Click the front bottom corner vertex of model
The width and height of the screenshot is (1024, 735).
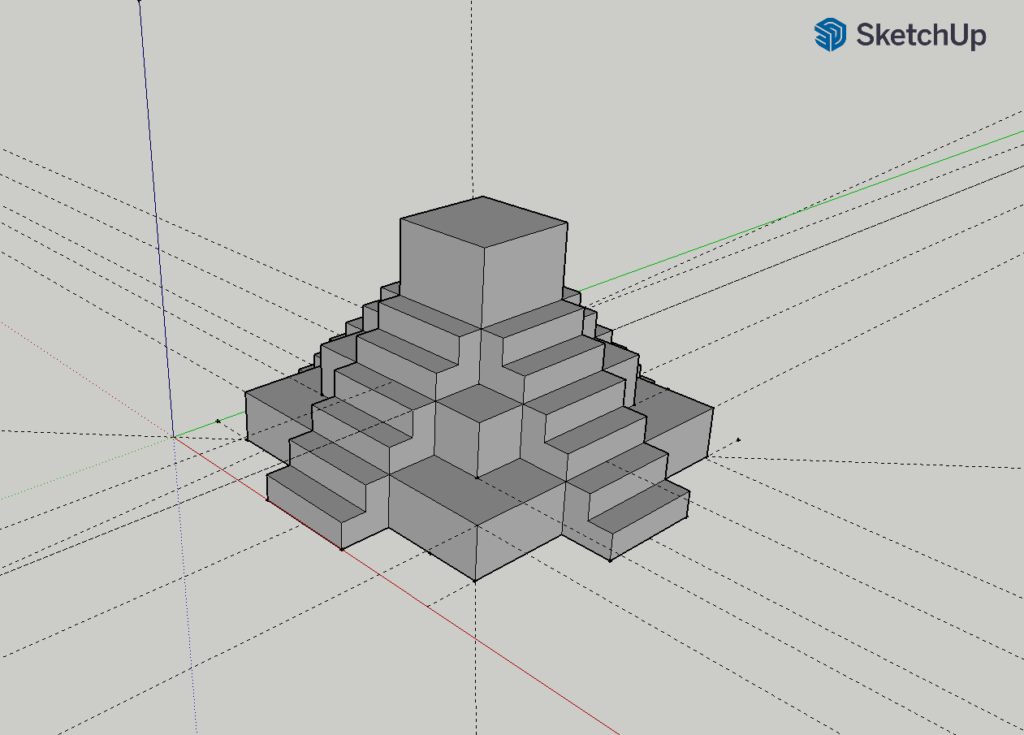pos(475,580)
